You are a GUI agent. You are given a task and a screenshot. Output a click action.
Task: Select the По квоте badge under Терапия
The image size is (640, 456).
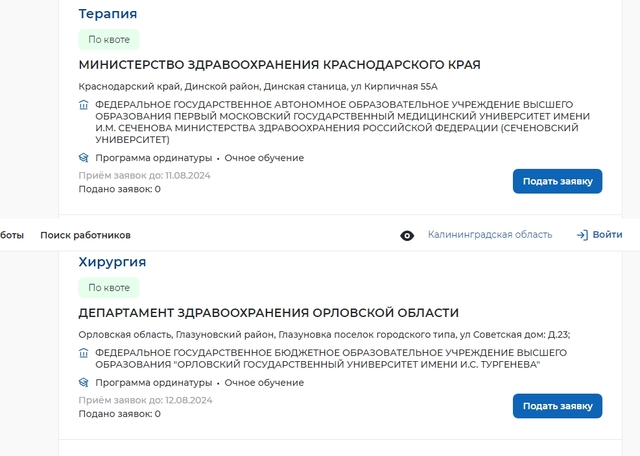pos(109,40)
